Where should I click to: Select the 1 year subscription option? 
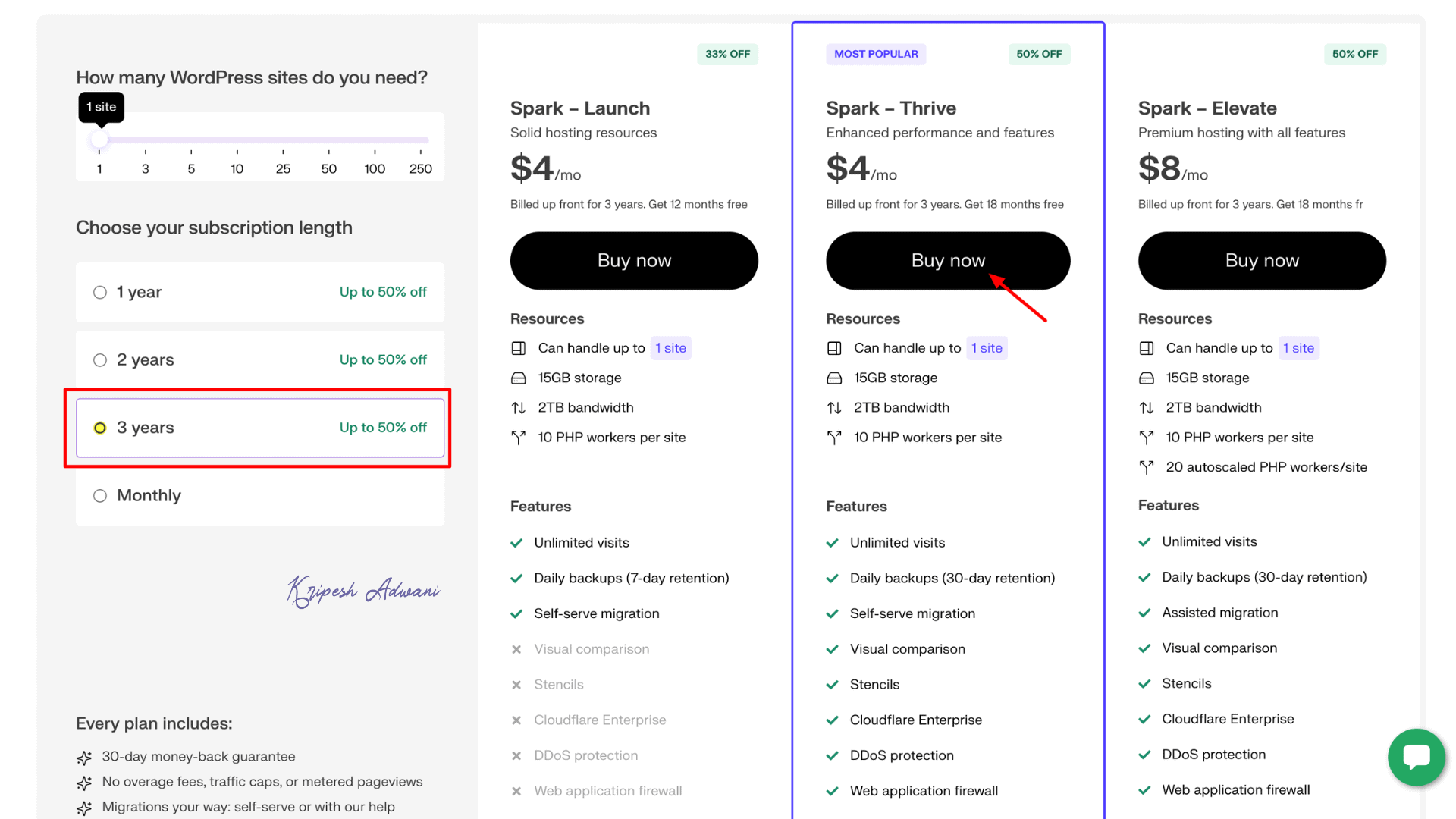click(100, 293)
